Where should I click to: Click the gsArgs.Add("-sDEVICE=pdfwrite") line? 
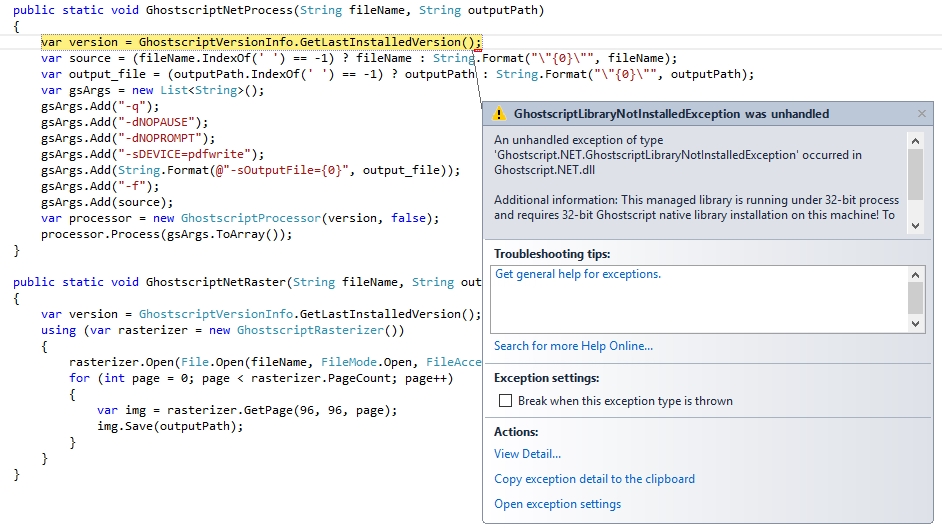pyautogui.click(x=153, y=154)
